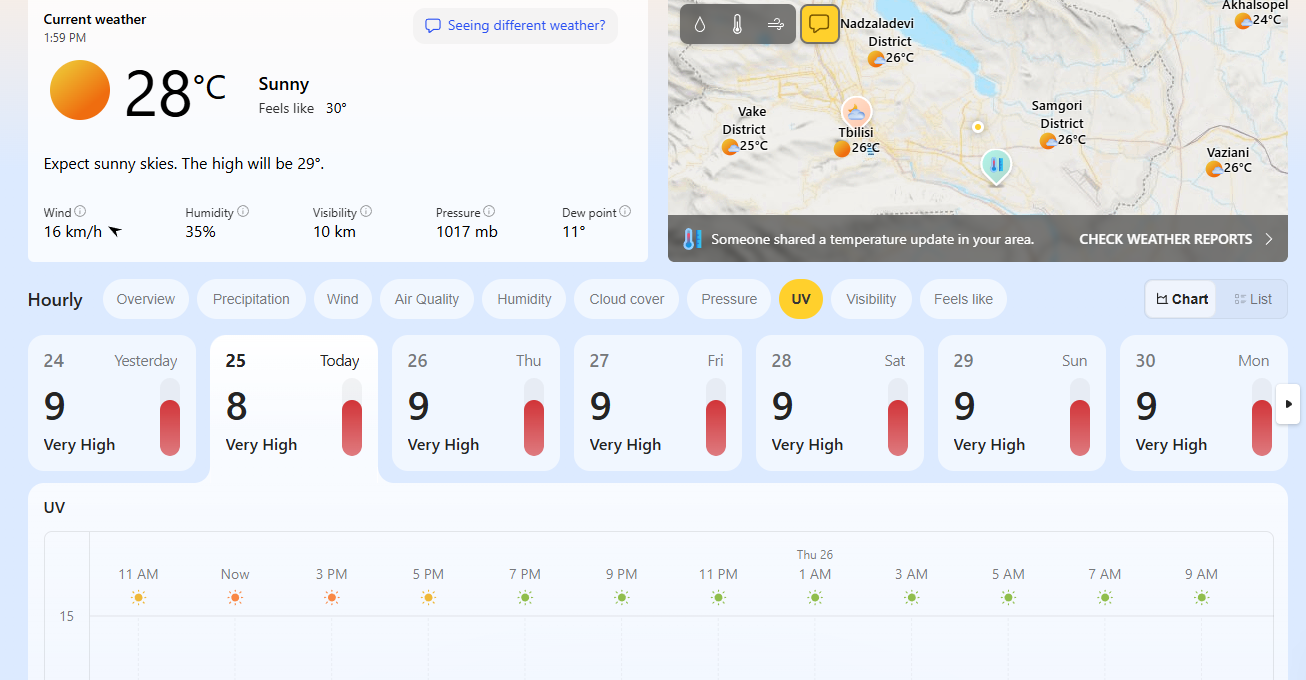Select the precipitation droplet map layer icon
Screen dimensions: 1306x680
(700, 25)
